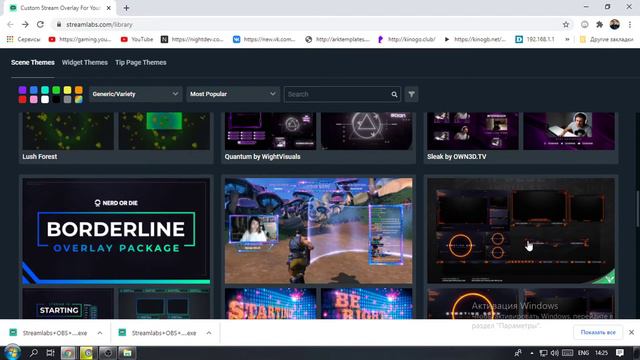Expand the hidden bookmarks chevron

[567, 39]
